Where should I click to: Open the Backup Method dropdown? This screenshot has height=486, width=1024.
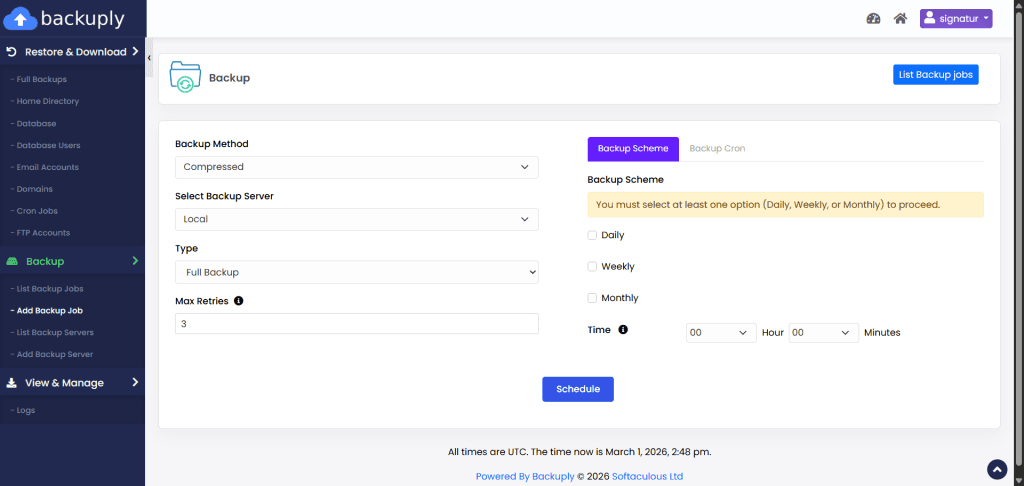tap(357, 167)
